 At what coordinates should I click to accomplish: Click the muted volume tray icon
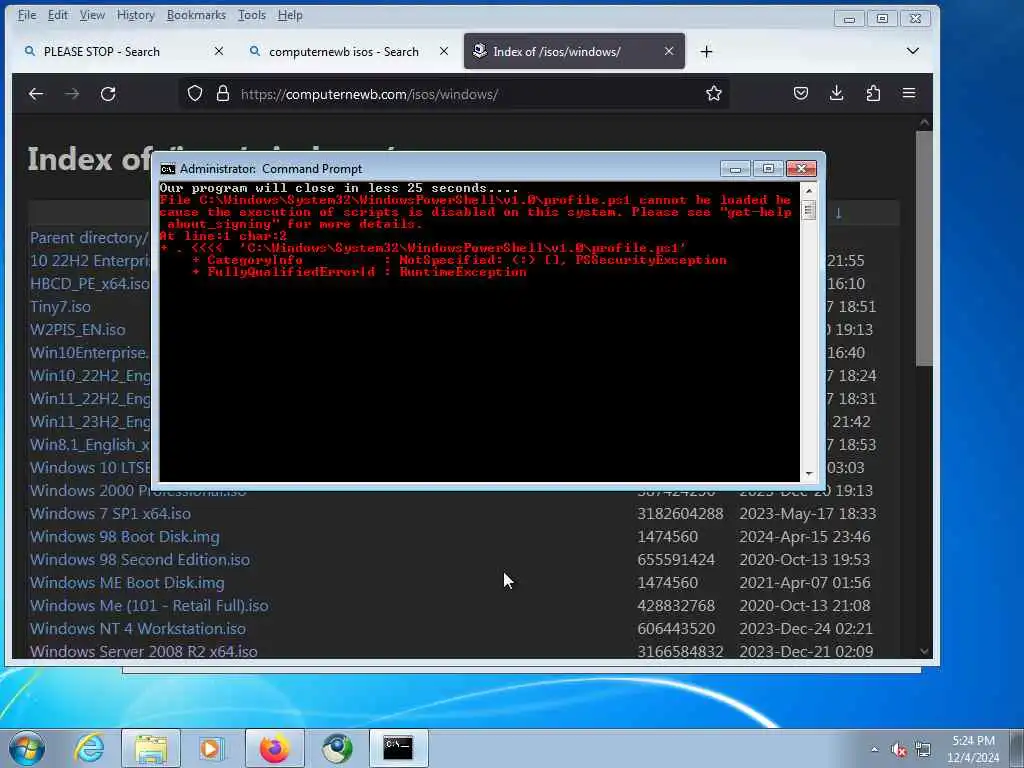[x=899, y=749]
